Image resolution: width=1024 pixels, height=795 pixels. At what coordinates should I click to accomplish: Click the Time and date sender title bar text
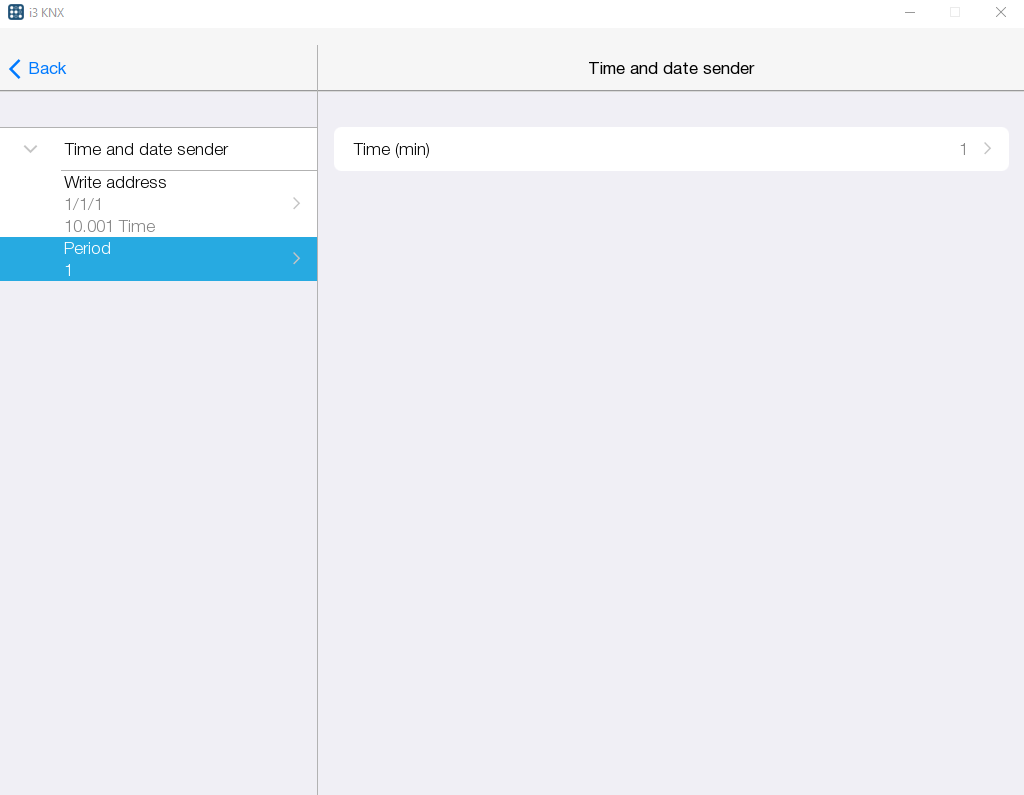[x=671, y=68]
